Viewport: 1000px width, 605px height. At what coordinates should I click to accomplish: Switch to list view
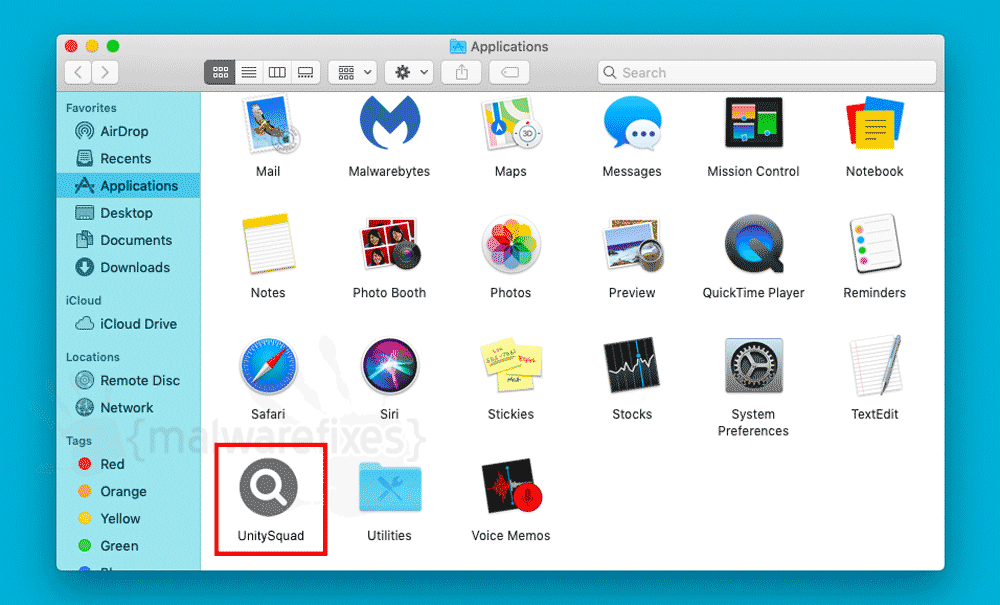click(x=249, y=73)
